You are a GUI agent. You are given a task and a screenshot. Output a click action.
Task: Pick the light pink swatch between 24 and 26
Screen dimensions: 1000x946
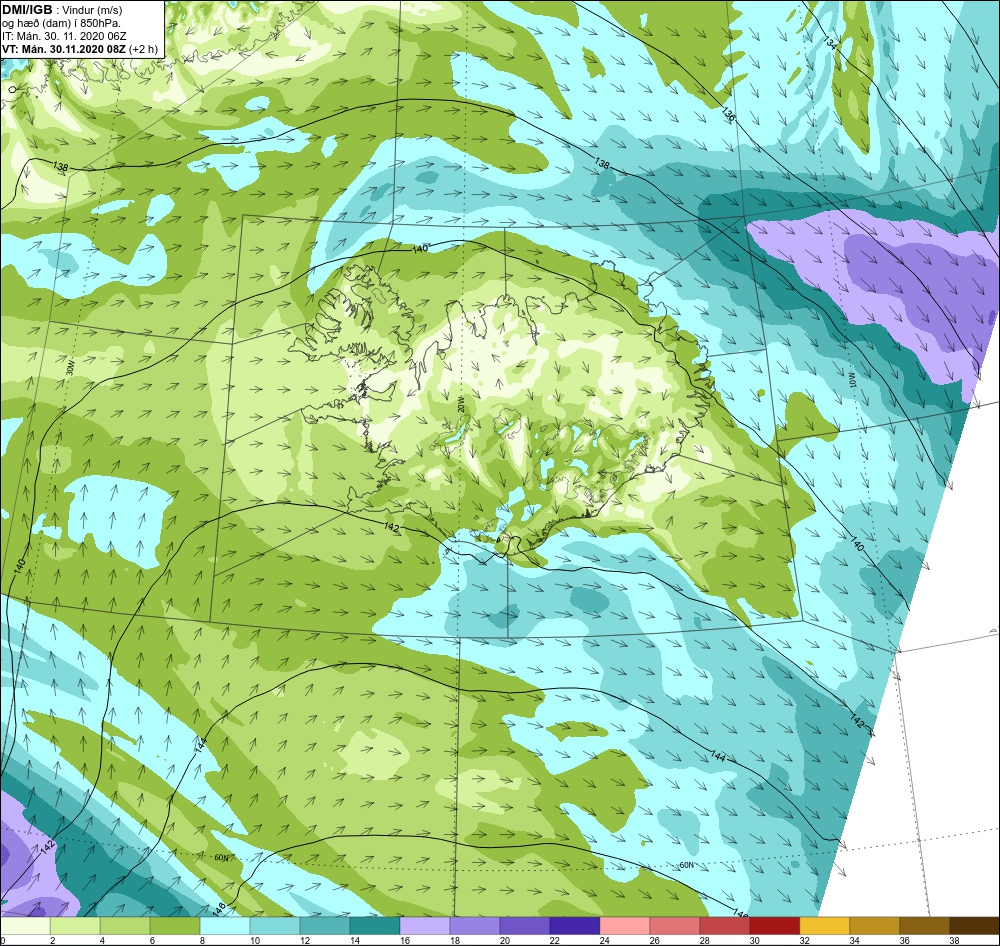pyautogui.click(x=625, y=926)
